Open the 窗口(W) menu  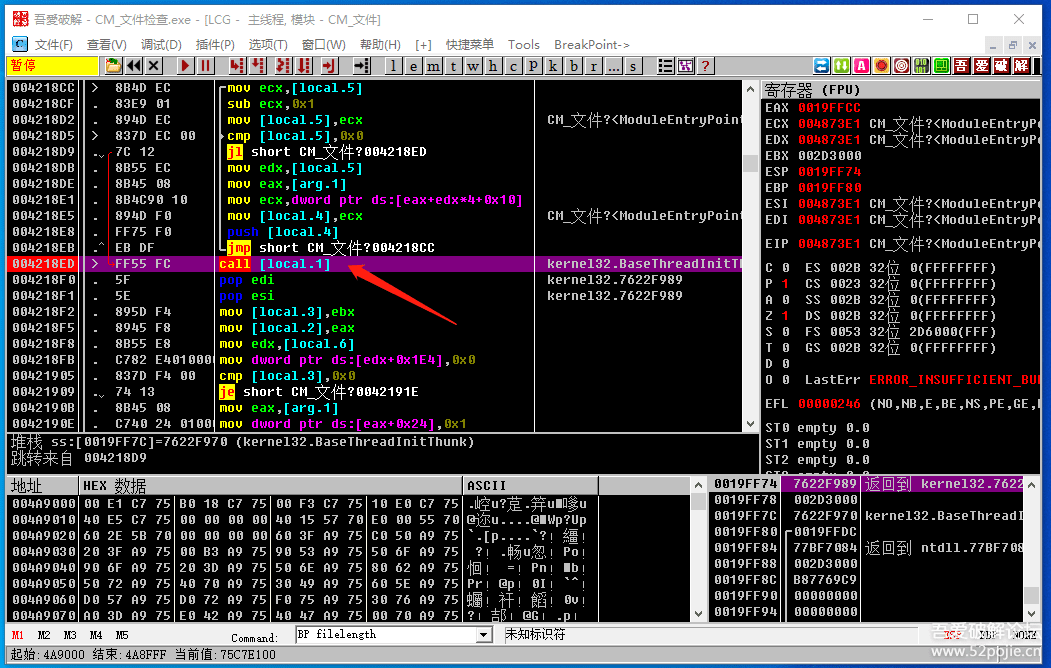click(324, 45)
